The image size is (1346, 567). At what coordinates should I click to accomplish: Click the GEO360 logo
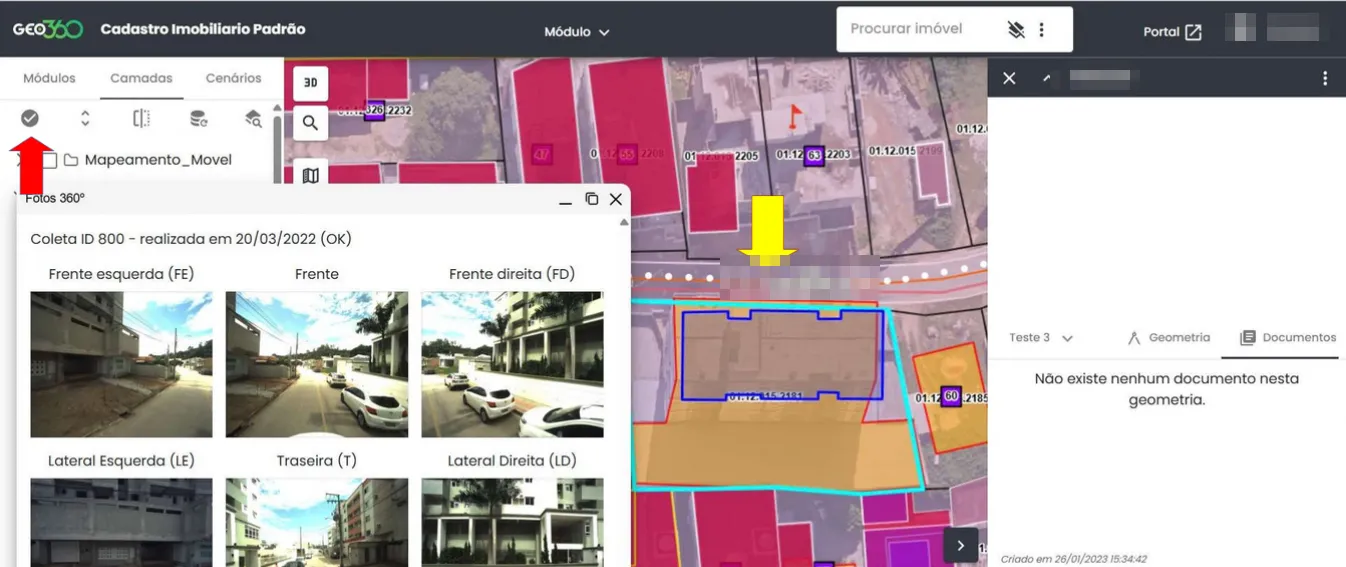point(47,29)
